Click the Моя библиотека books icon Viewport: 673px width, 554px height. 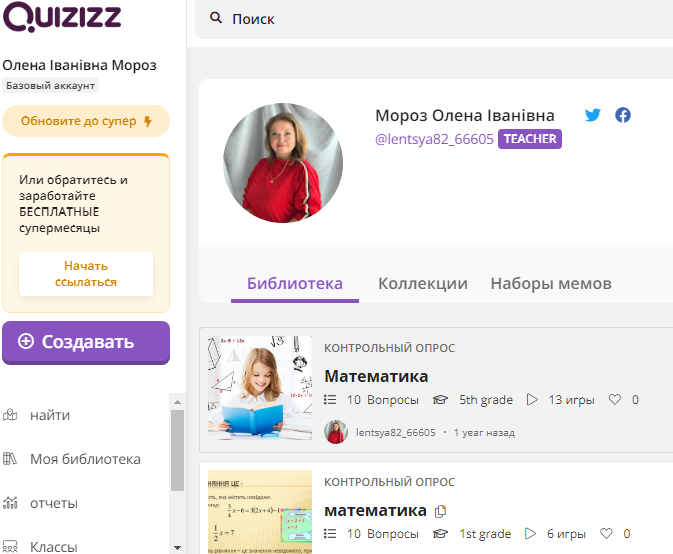(10, 459)
